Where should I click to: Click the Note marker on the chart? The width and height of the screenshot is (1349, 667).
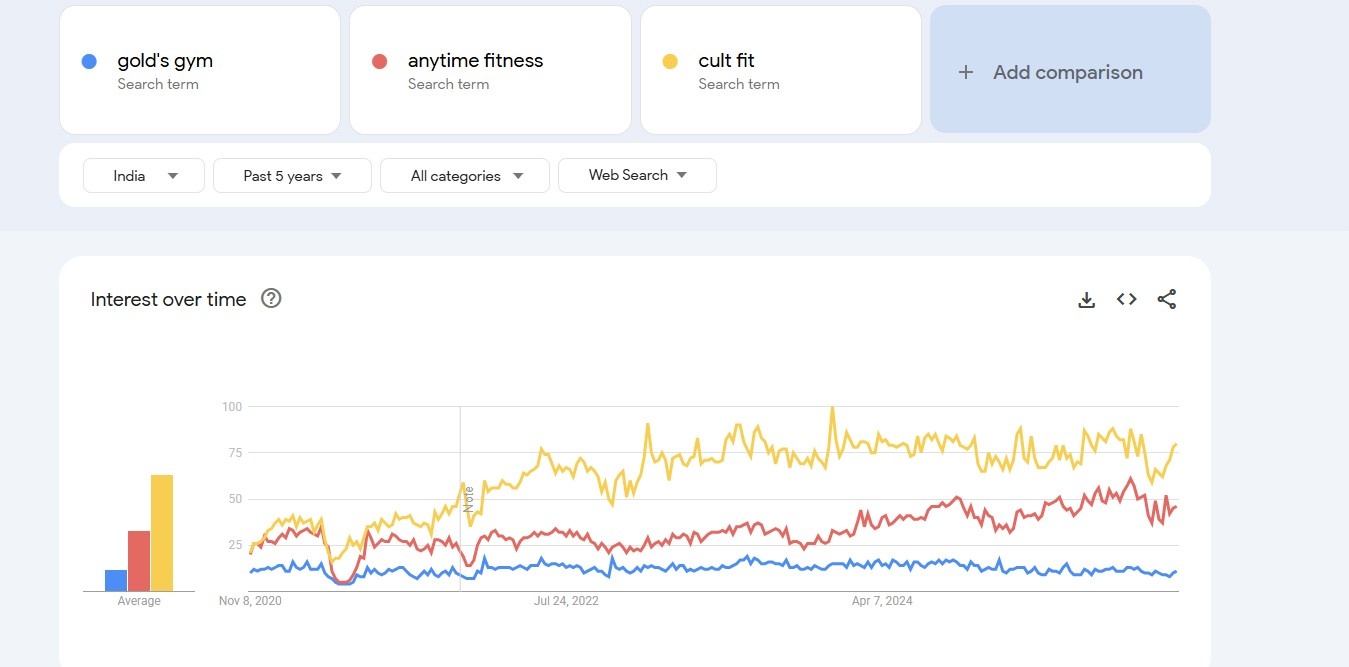(468, 499)
